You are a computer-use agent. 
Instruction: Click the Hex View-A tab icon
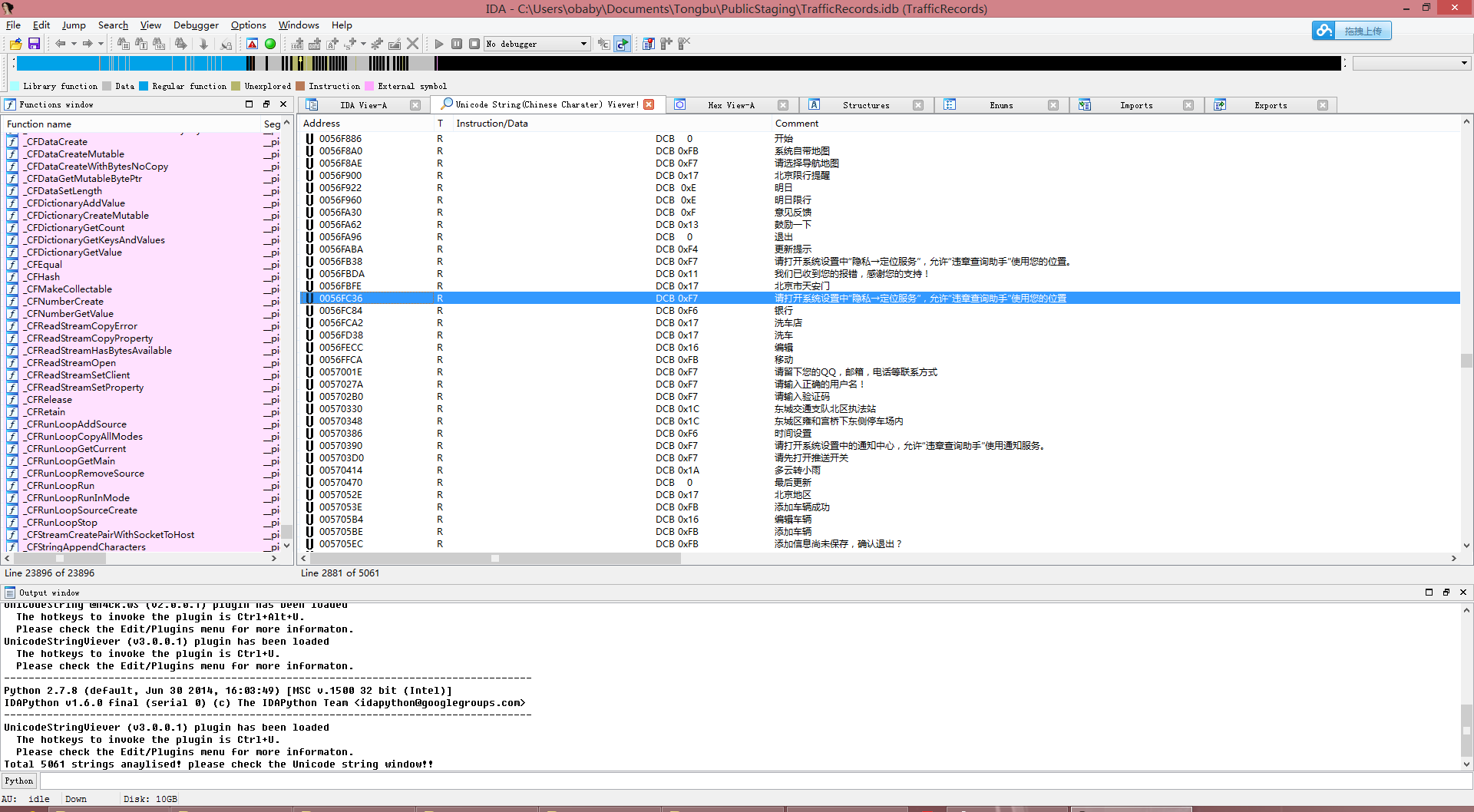point(680,105)
